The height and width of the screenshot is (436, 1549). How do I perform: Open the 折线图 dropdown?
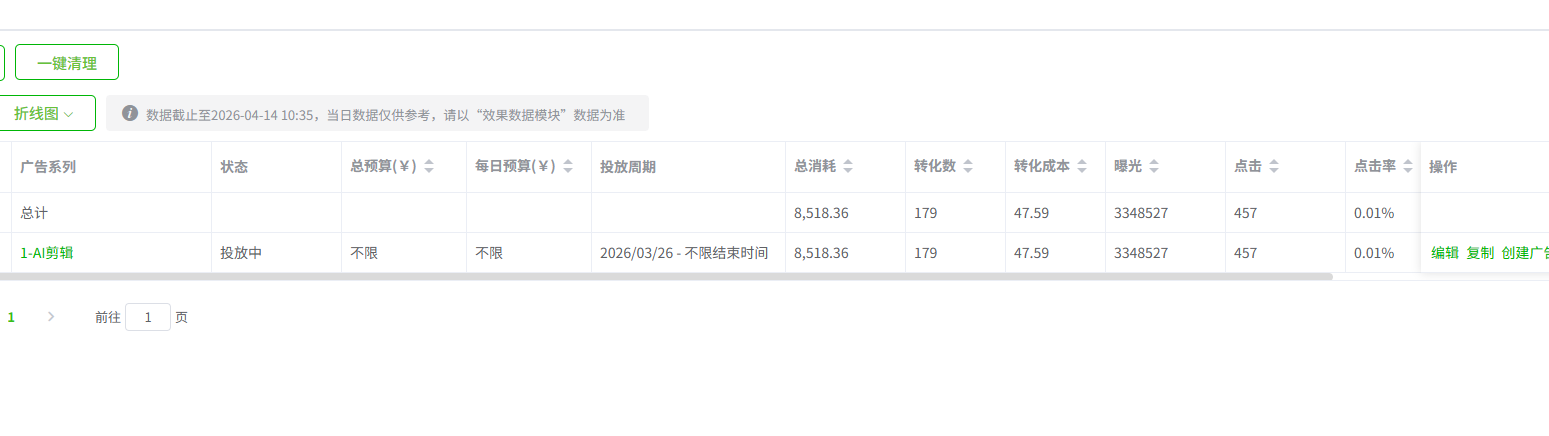pyautogui.click(x=44, y=114)
